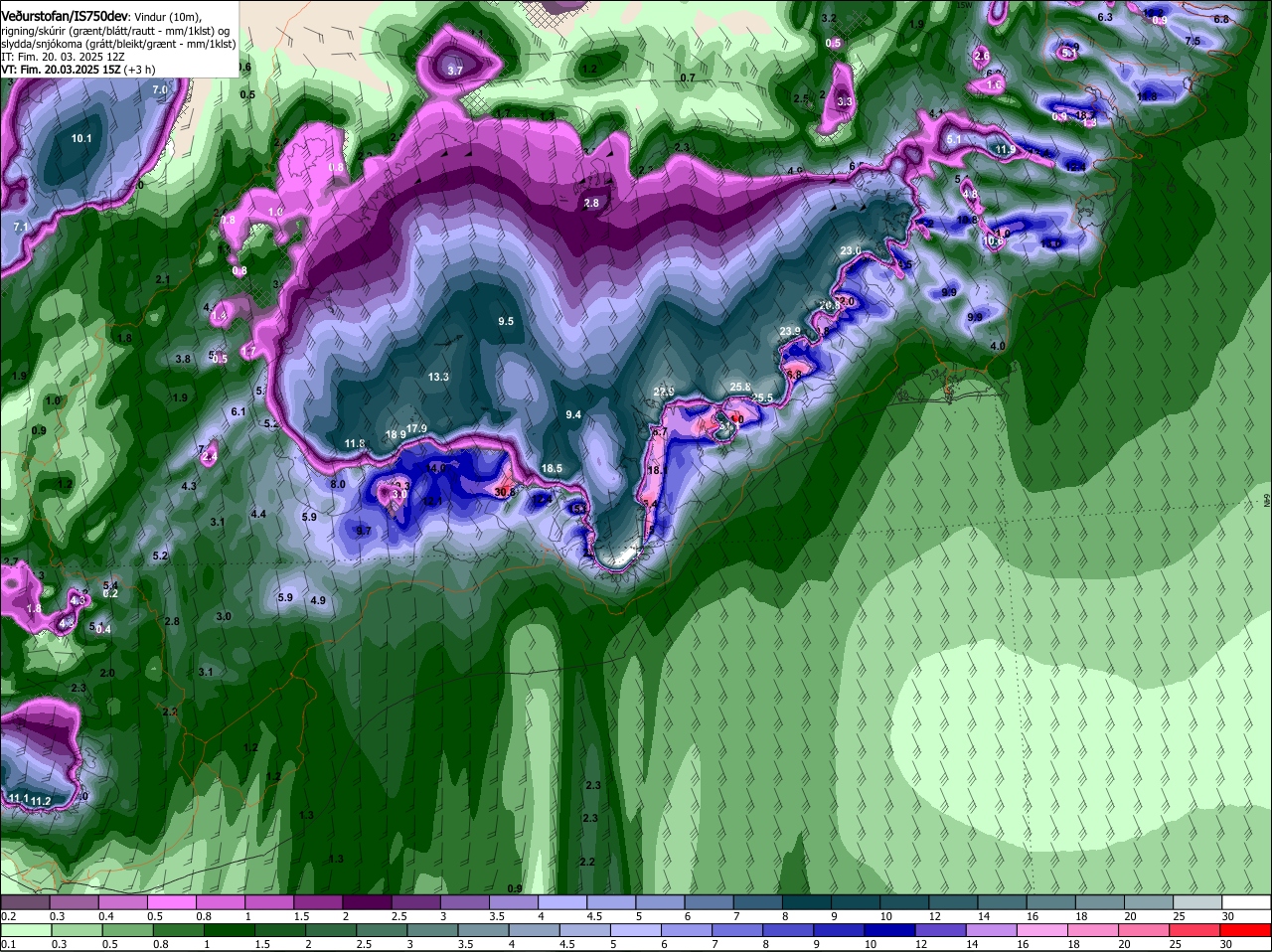Click the 6.1 value on the map
Screen dimensions: 1272x952
tap(238, 411)
